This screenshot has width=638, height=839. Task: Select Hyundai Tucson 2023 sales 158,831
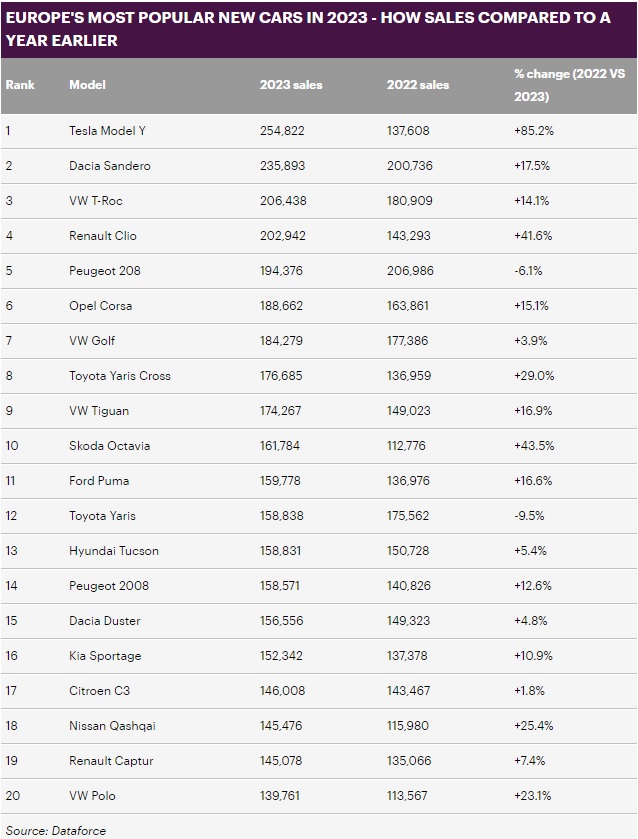point(280,551)
